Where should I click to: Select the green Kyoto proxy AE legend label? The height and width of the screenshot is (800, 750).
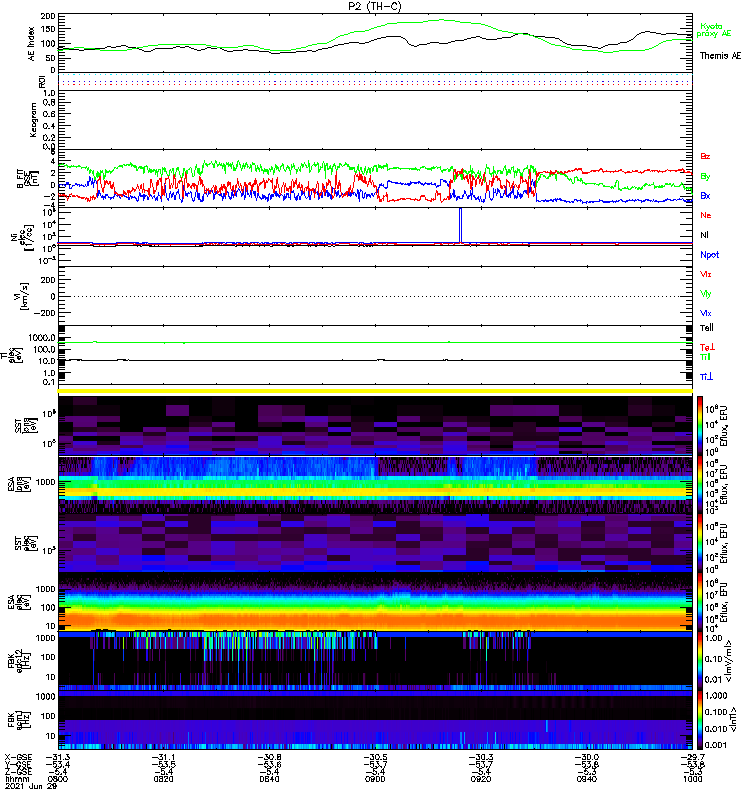pos(713,30)
